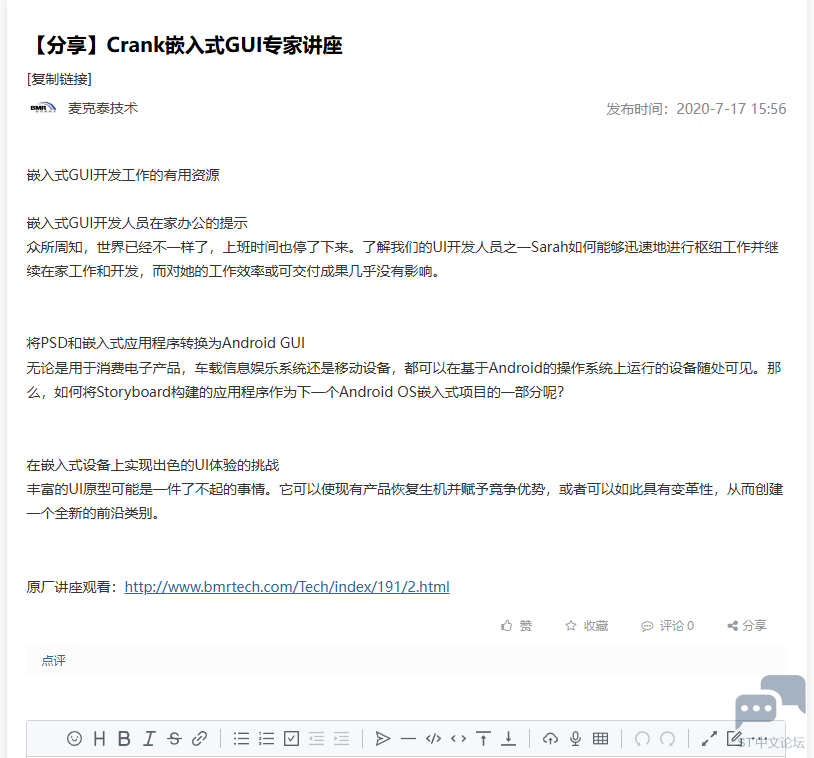
Task: Click the up-arrow-to-bar toolbar icon
Action: point(483,738)
